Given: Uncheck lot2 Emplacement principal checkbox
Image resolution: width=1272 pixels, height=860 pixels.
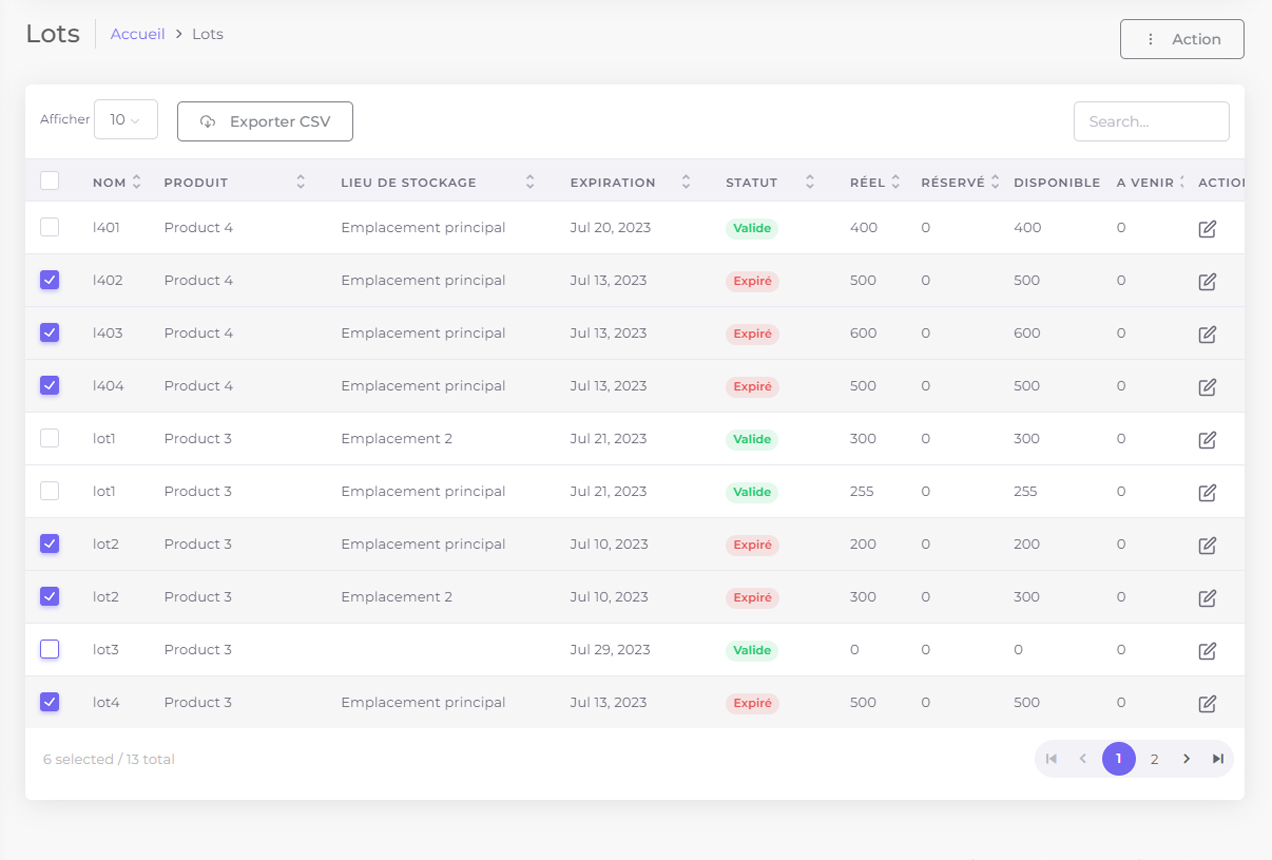Looking at the screenshot, I should pyautogui.click(x=49, y=543).
